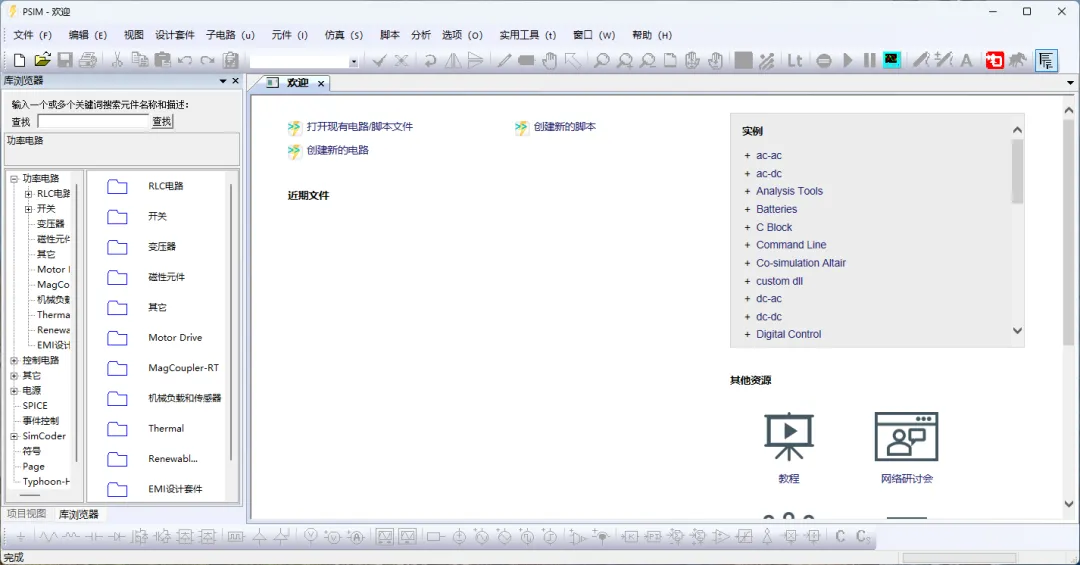Open the library browser panel dropdown arrow
1080x565 pixels.
click(222, 81)
